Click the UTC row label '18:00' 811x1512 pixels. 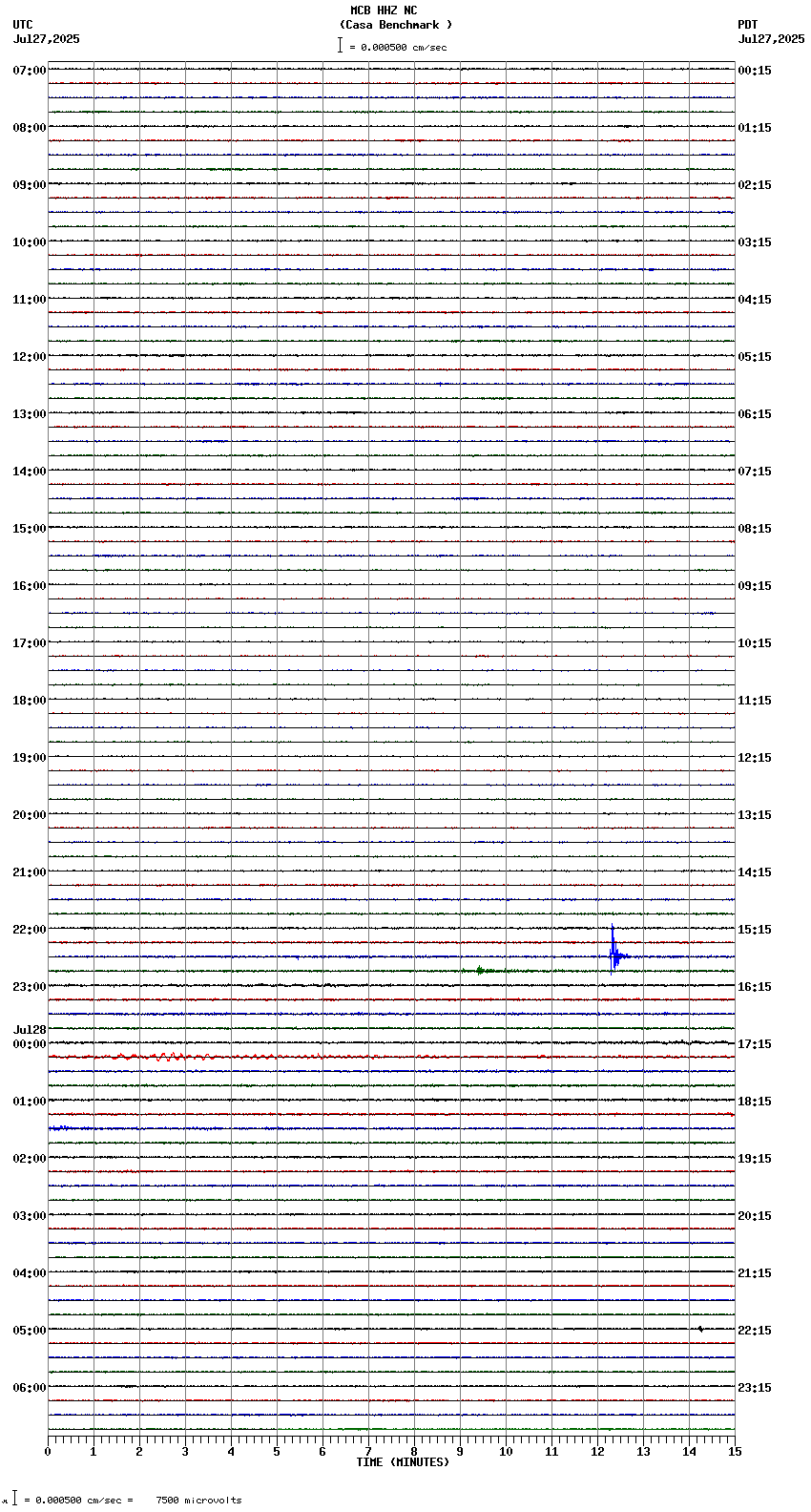[x=30, y=701]
